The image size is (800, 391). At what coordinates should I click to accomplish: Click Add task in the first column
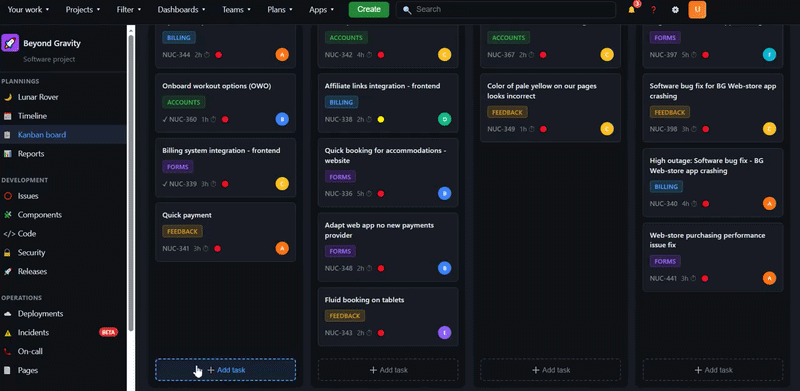pos(226,370)
